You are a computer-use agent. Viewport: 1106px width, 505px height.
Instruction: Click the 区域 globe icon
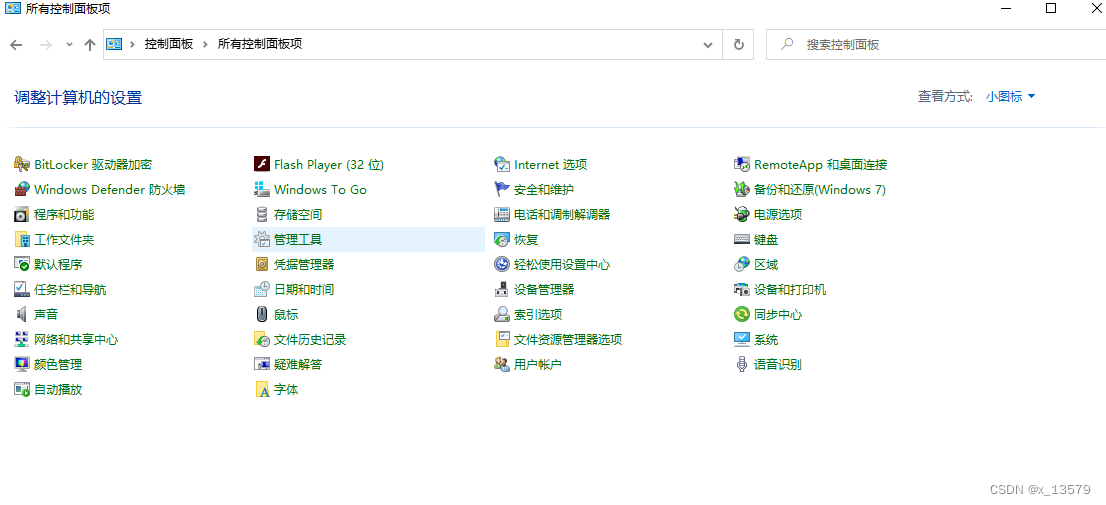pos(741,264)
